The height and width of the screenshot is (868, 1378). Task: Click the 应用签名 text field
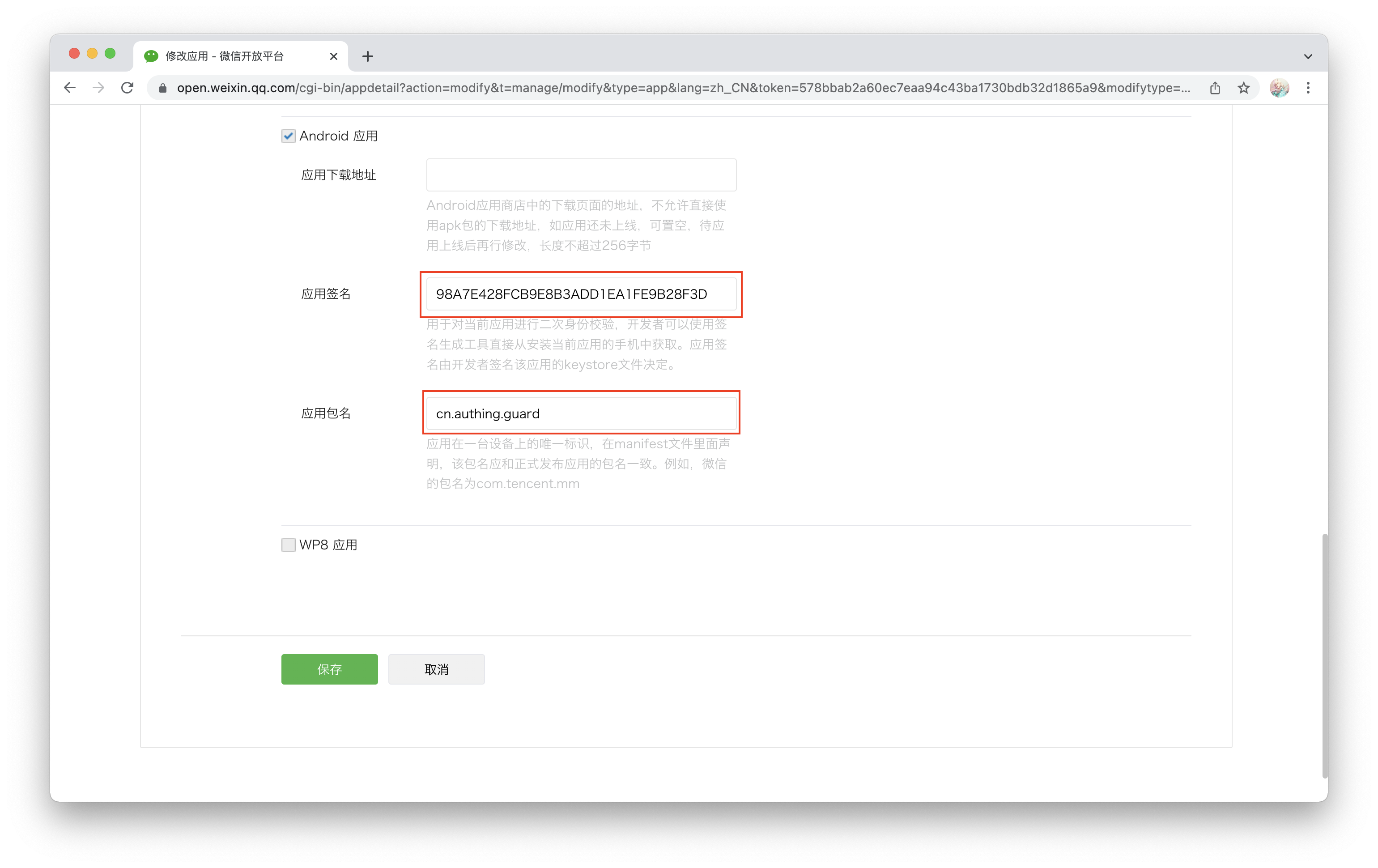point(581,294)
